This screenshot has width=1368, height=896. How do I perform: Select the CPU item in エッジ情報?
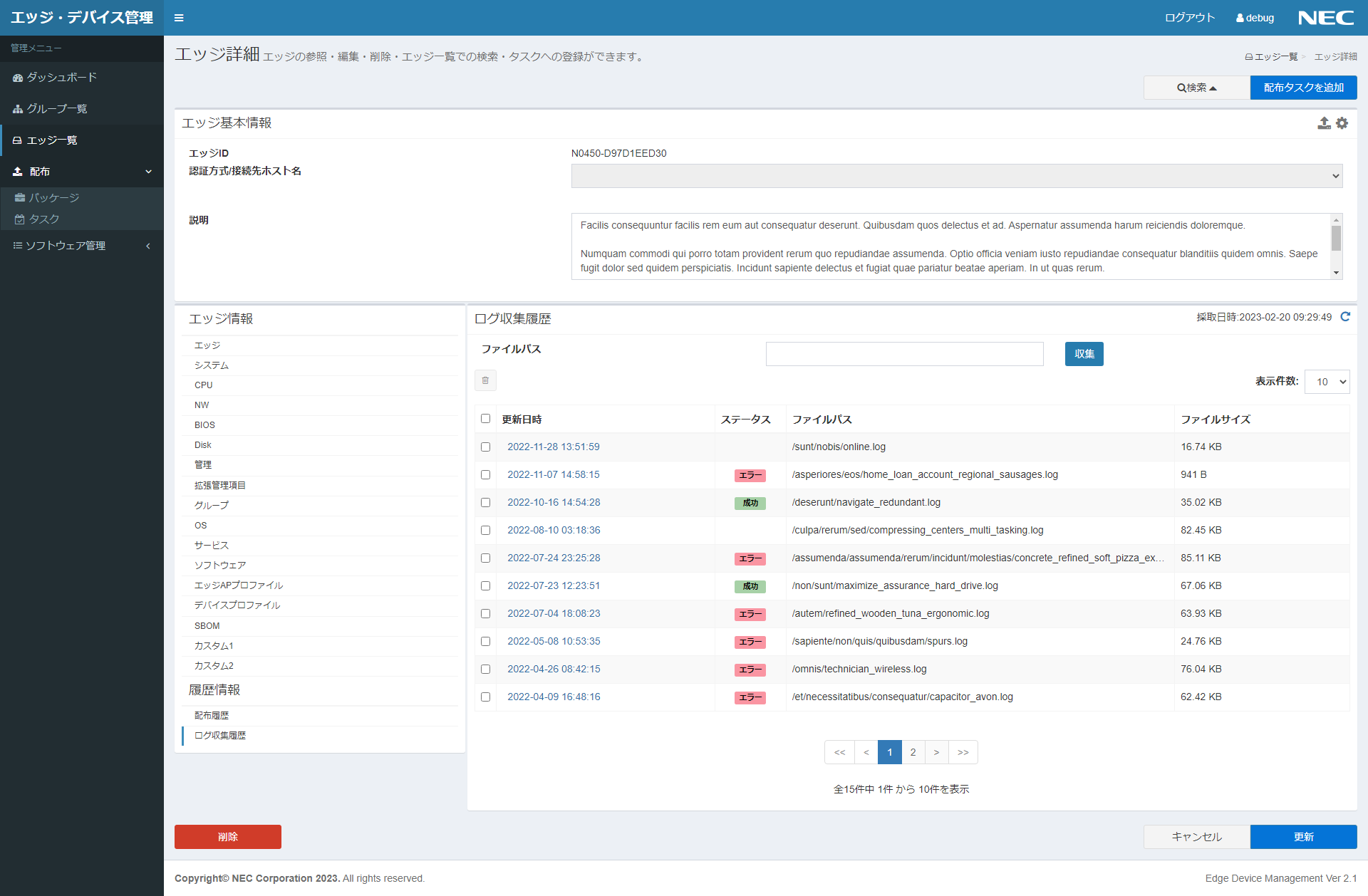click(x=204, y=385)
